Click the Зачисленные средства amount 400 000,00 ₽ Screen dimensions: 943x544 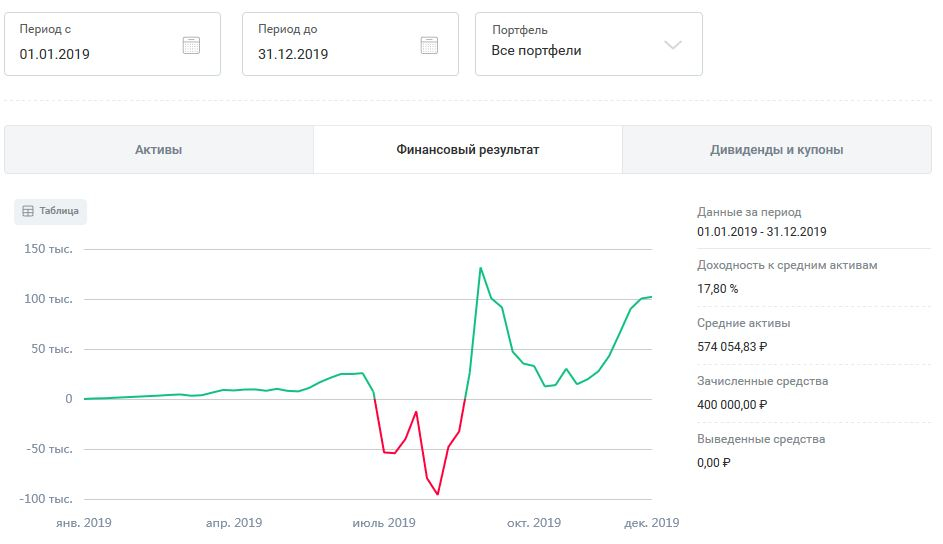pos(732,405)
